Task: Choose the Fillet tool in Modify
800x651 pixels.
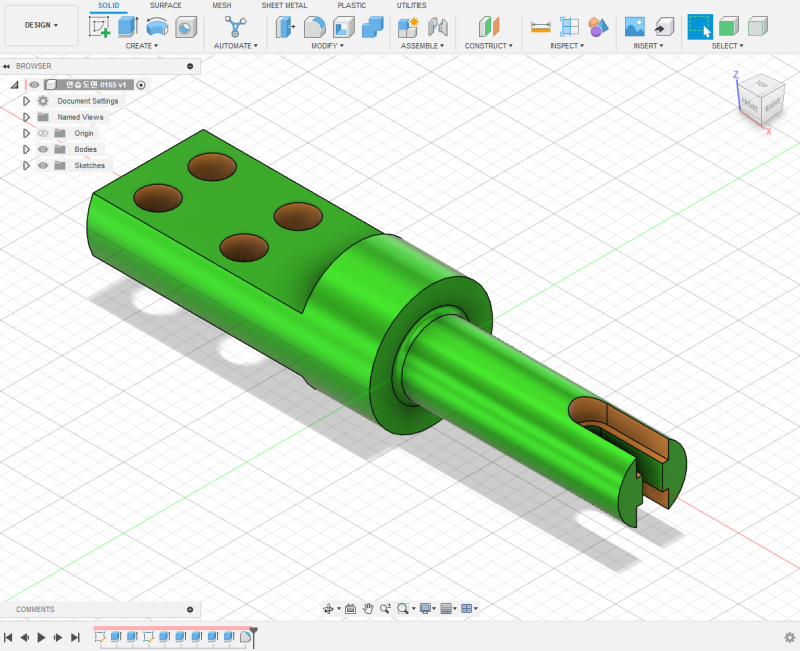Action: 315,27
